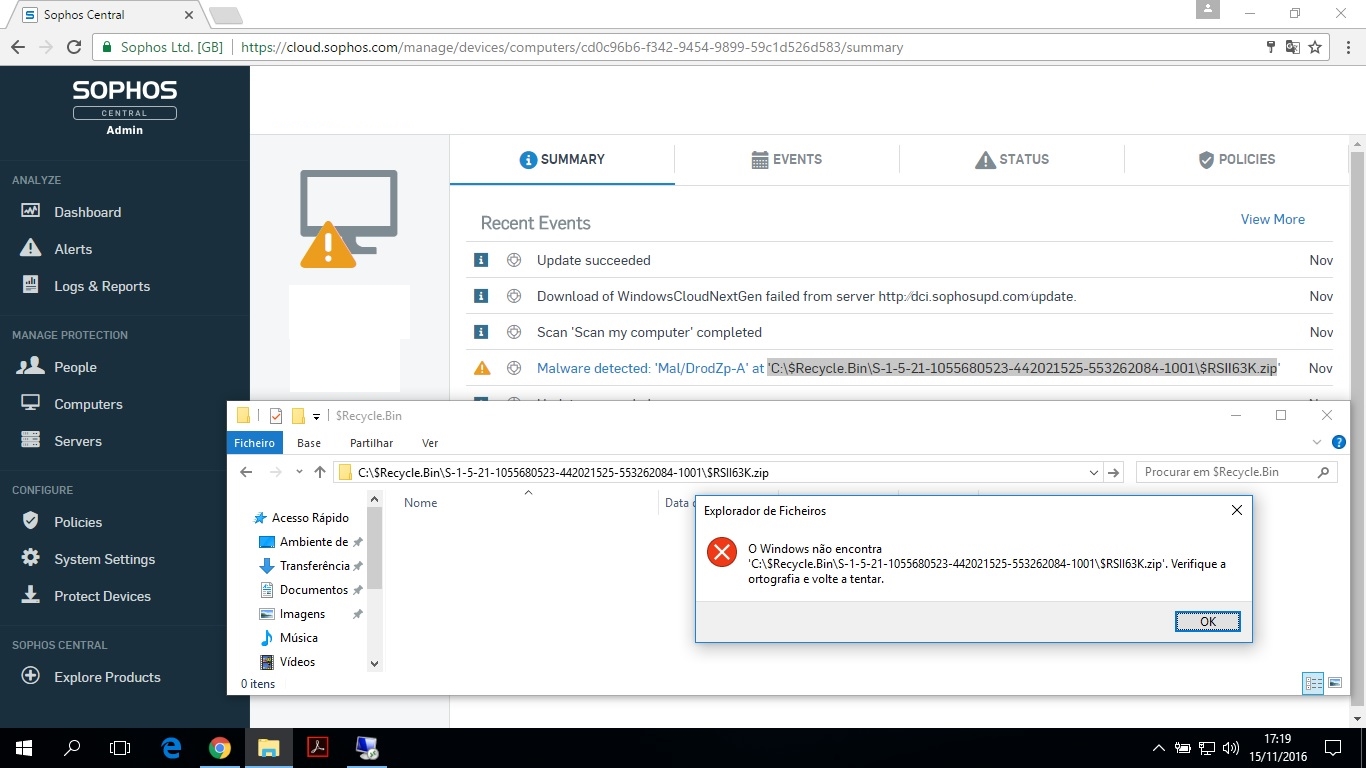Select Música in navigation pane
This screenshot has width=1366, height=768.
coord(288,638)
